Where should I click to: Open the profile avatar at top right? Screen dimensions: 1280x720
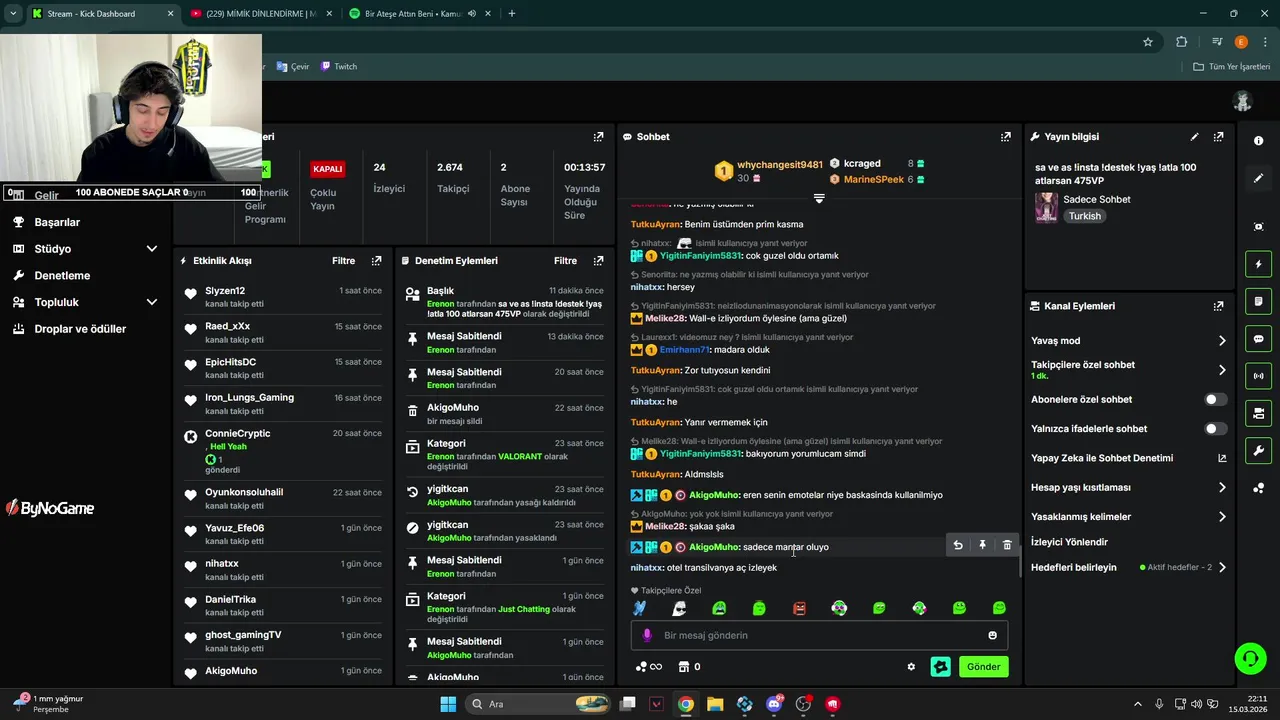[1243, 101]
